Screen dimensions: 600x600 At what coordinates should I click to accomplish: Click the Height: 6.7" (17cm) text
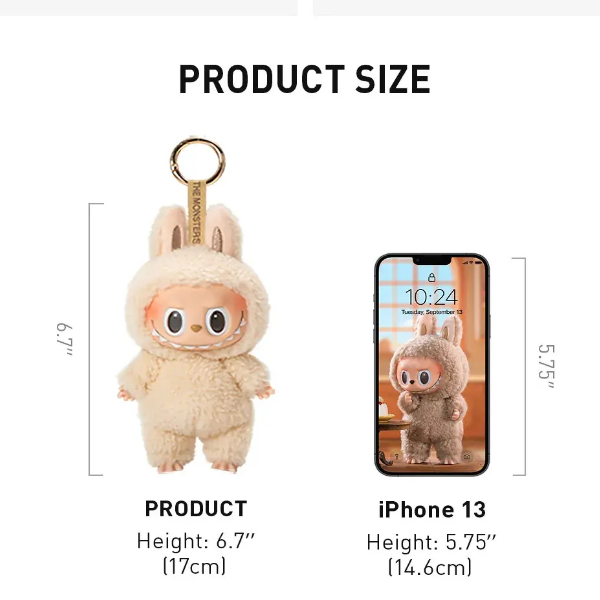click(x=196, y=554)
